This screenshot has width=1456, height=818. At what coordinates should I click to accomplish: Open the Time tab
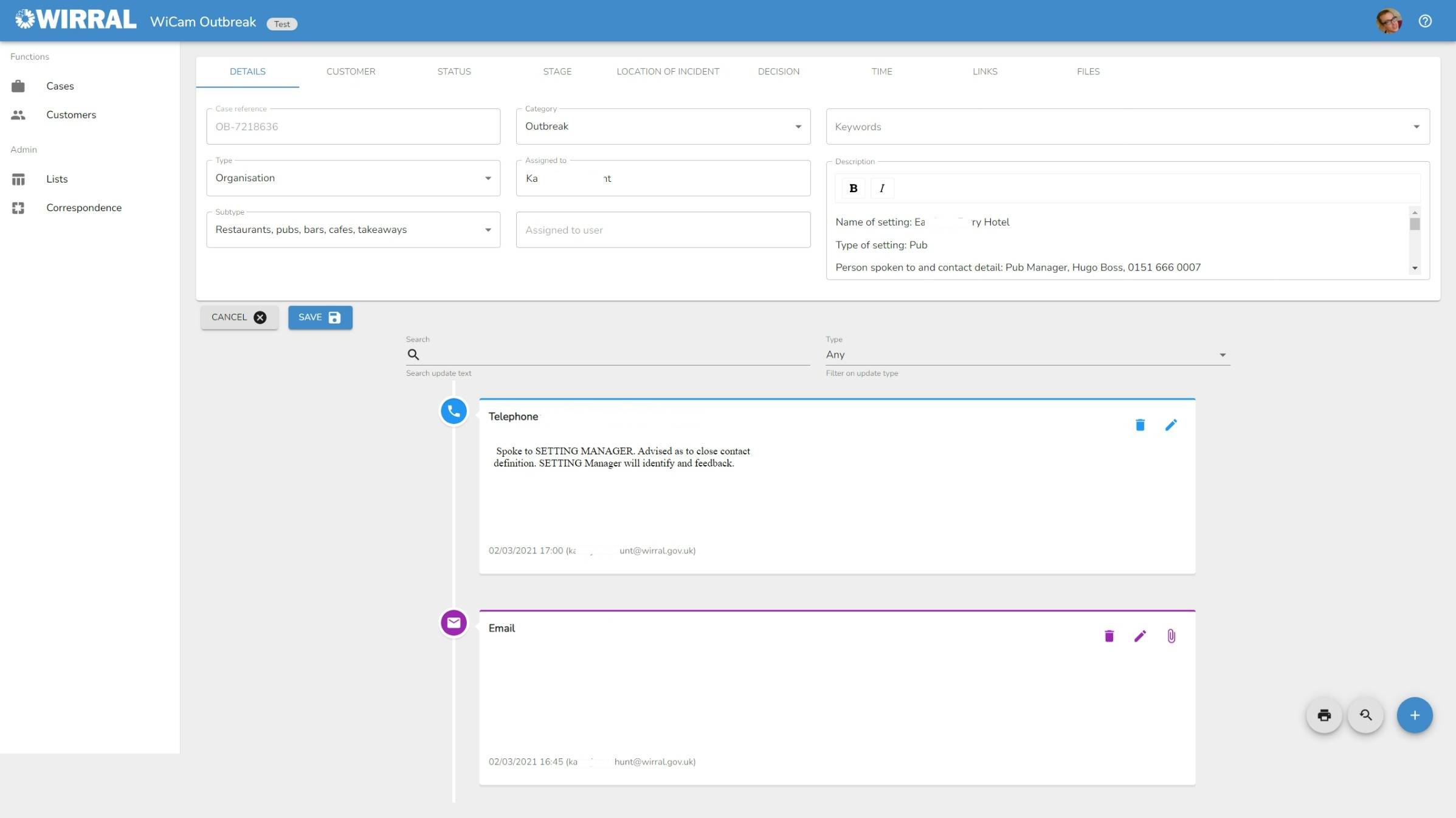882,71
